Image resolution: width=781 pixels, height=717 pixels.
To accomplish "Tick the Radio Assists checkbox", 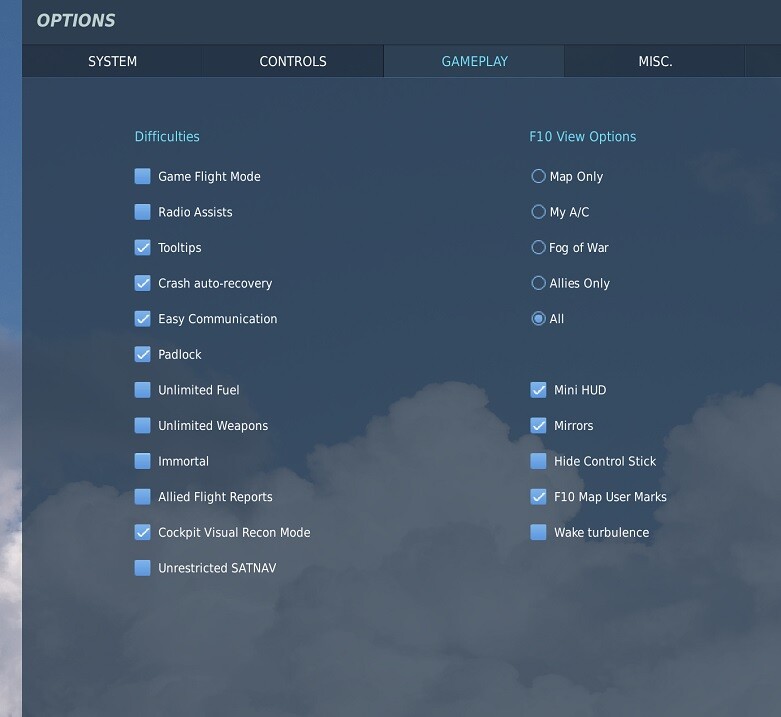I will [x=142, y=212].
